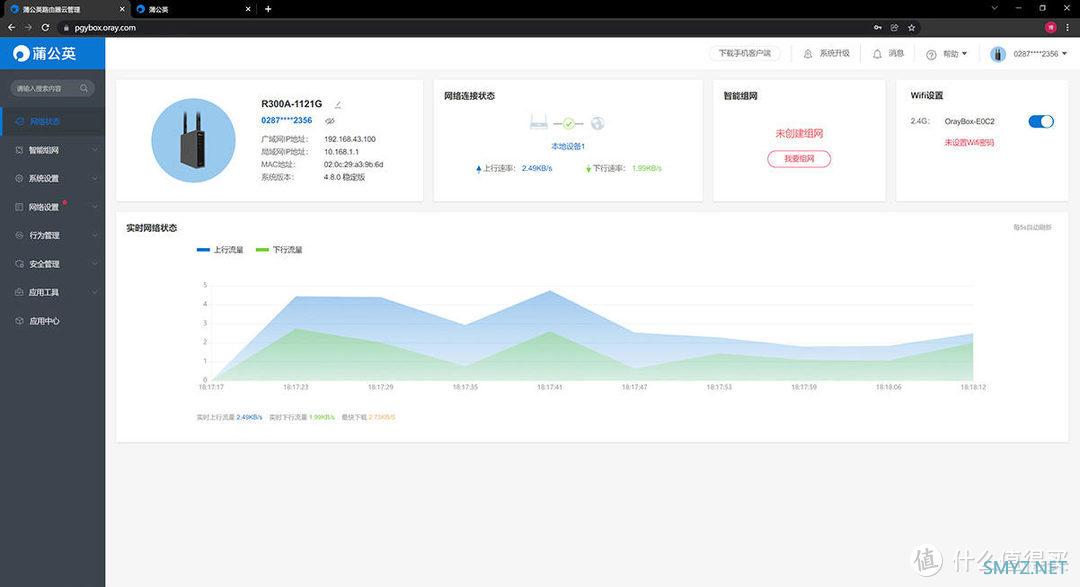The image size is (1080, 587).
Task: Expand the 网络设置 chevron in the sidebar
Action: coord(94,207)
